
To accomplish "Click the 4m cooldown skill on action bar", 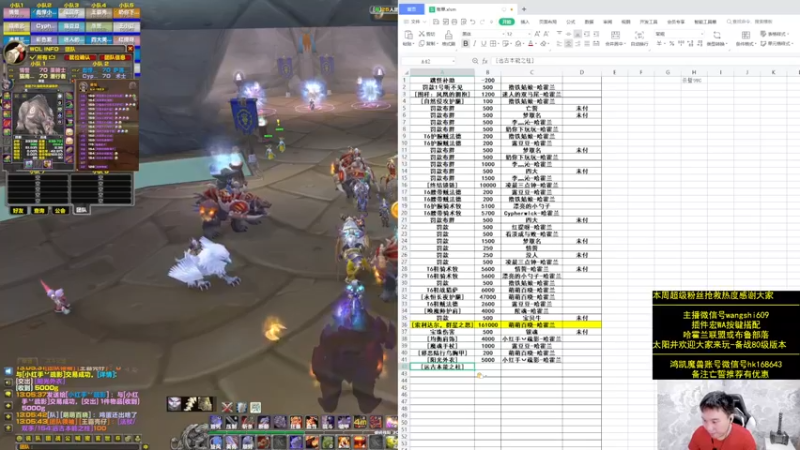I will [x=360, y=422].
